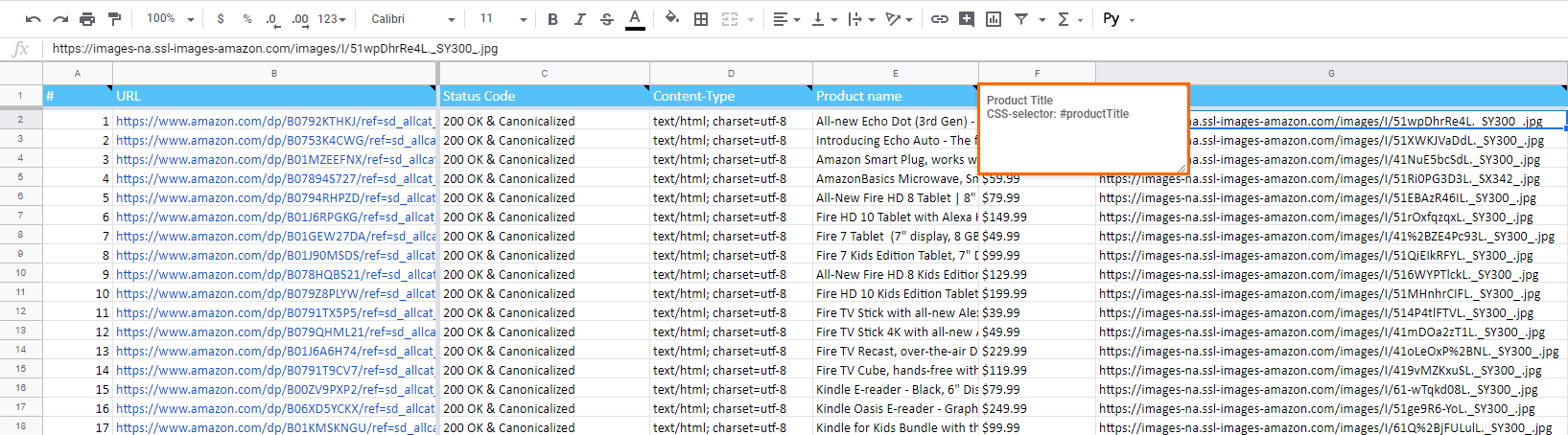The height and width of the screenshot is (435, 1568).
Task: Select column G header
Action: [1331, 74]
